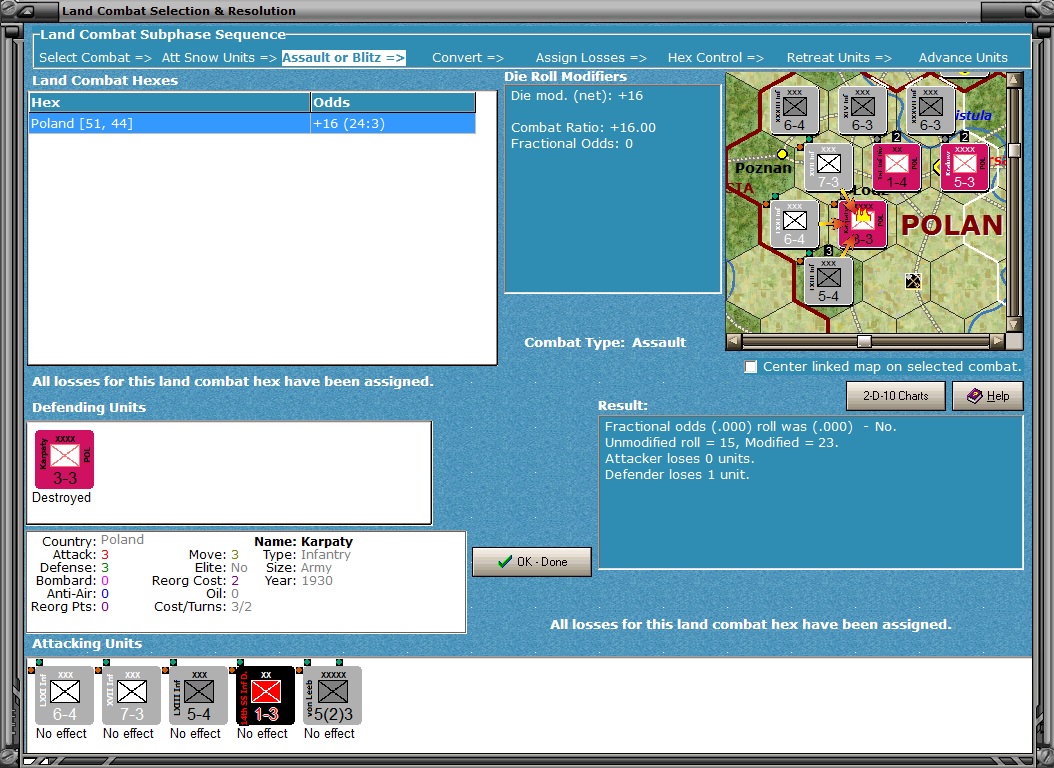Select destroyed Karpaty 3-3 defending unit

tap(65, 460)
